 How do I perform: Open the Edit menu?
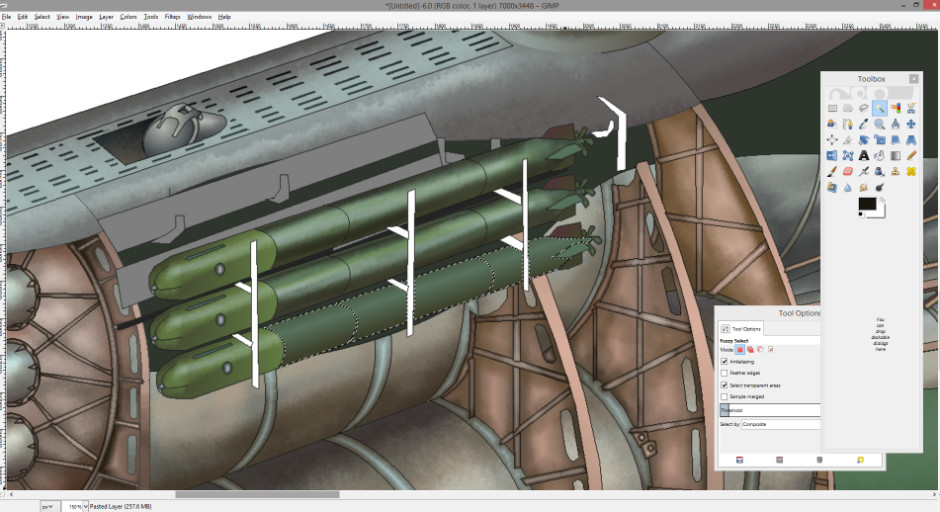[23, 17]
